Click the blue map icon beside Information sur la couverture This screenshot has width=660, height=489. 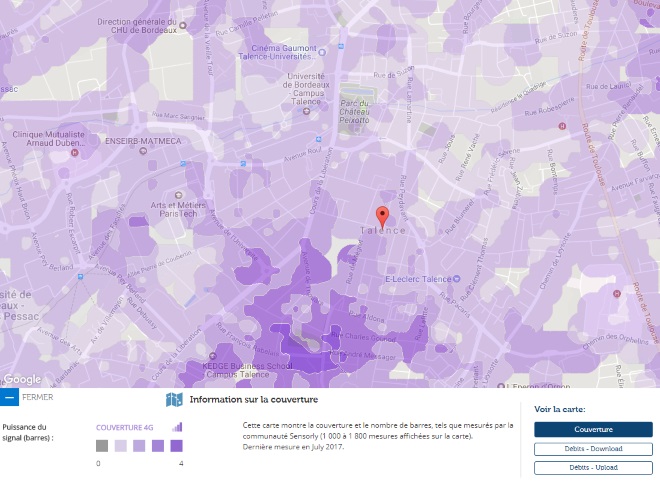click(174, 400)
